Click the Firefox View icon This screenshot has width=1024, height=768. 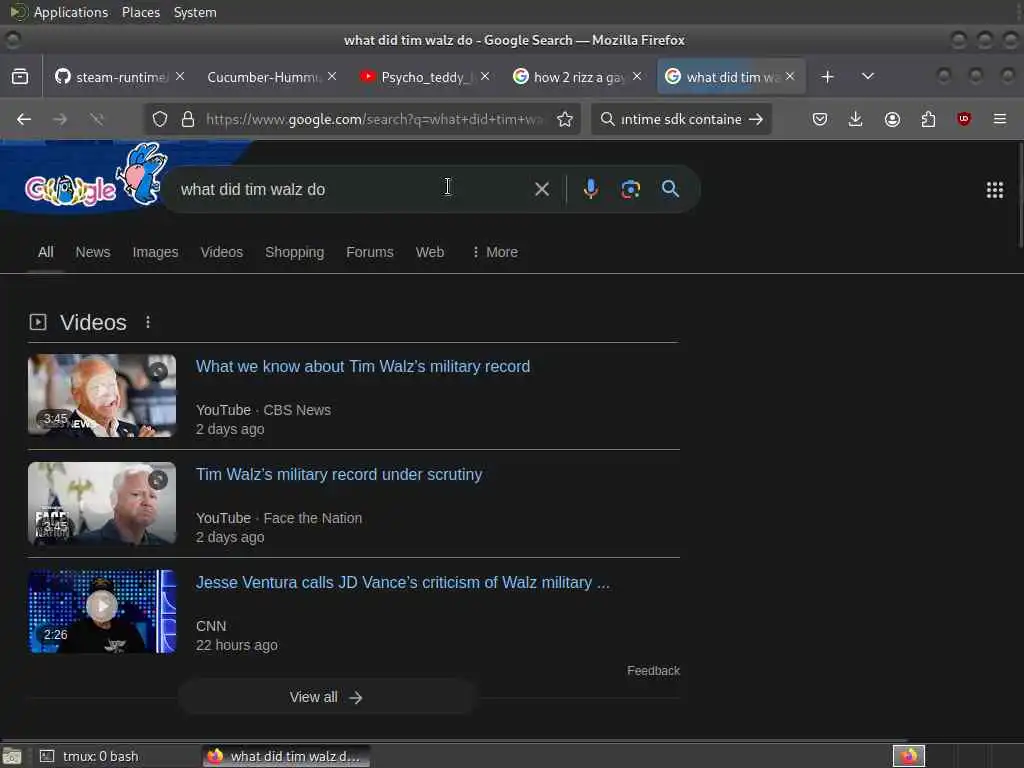[x=20, y=76]
